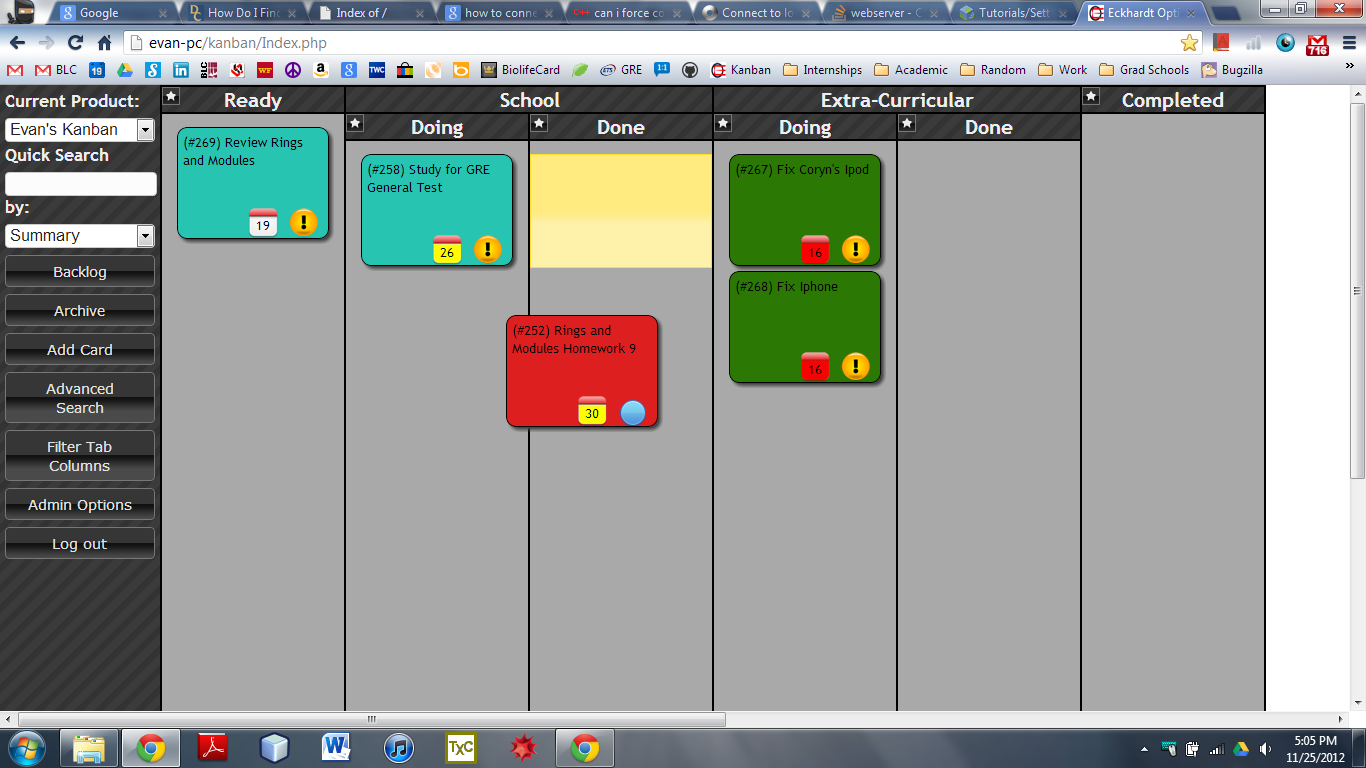Screen dimensions: 1366x768
Task: Expand the Internships bookmarks folder
Action: click(x=823, y=70)
